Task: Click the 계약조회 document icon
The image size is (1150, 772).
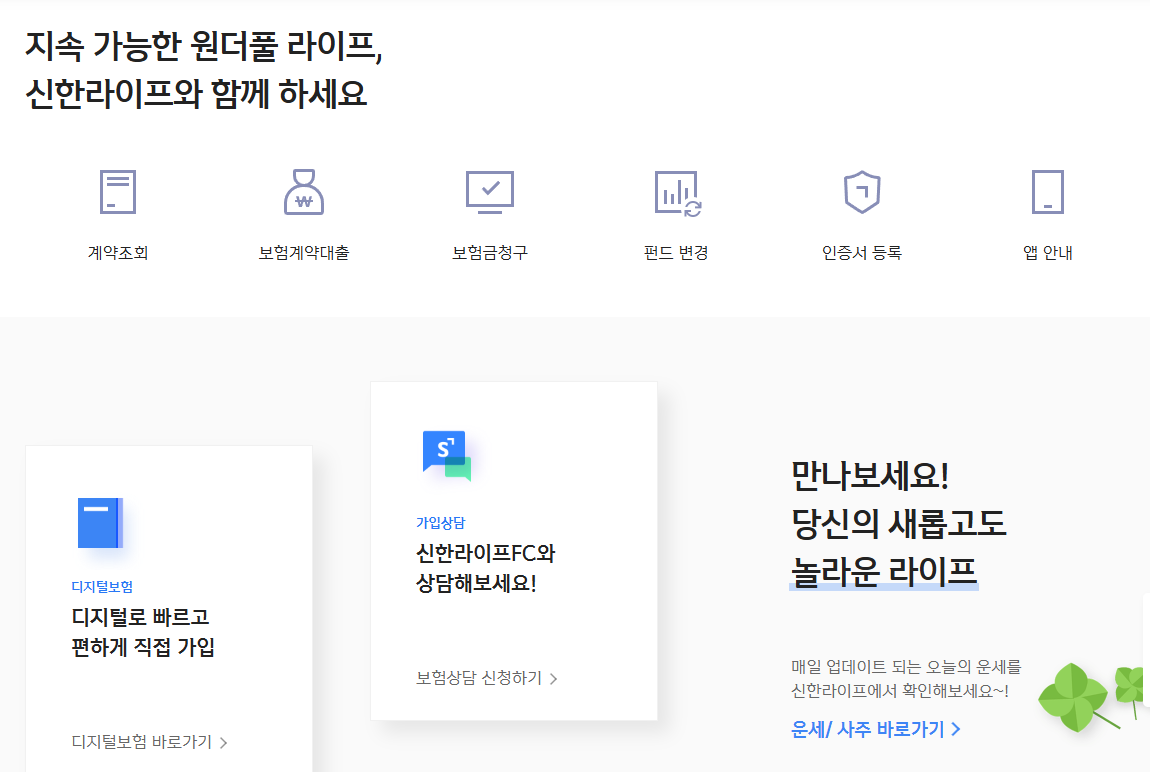Action: coord(118,191)
